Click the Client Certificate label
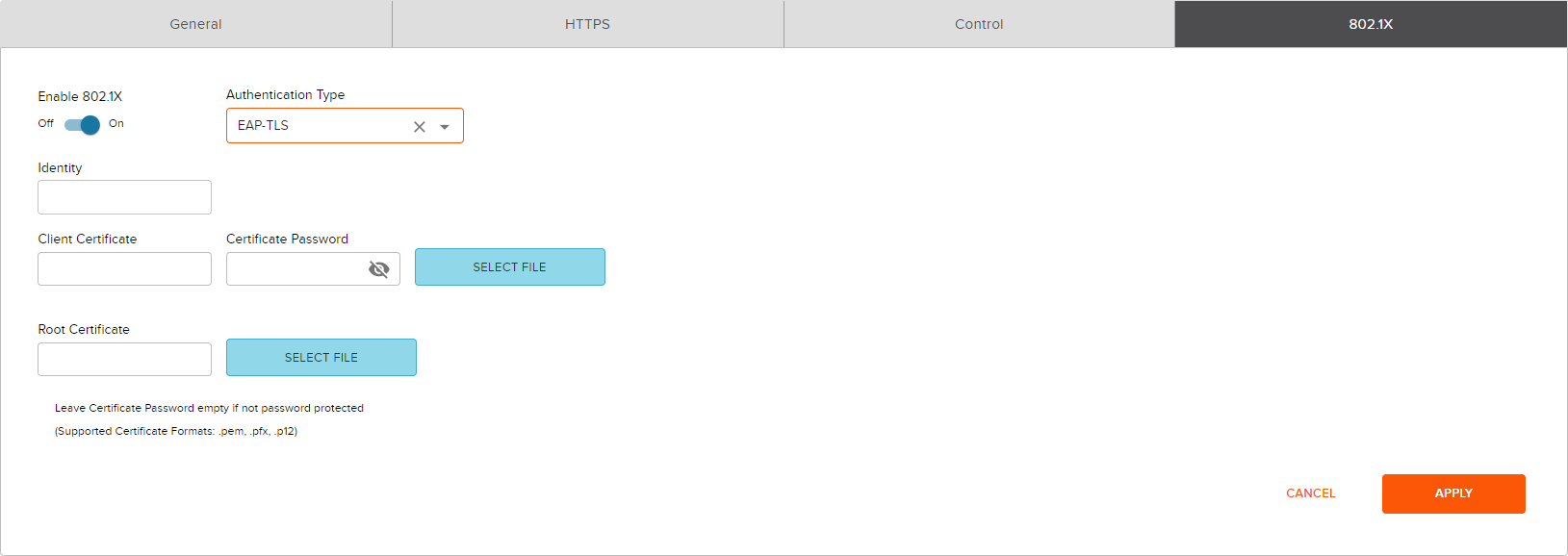This screenshot has height=556, width=1568. coord(88,239)
